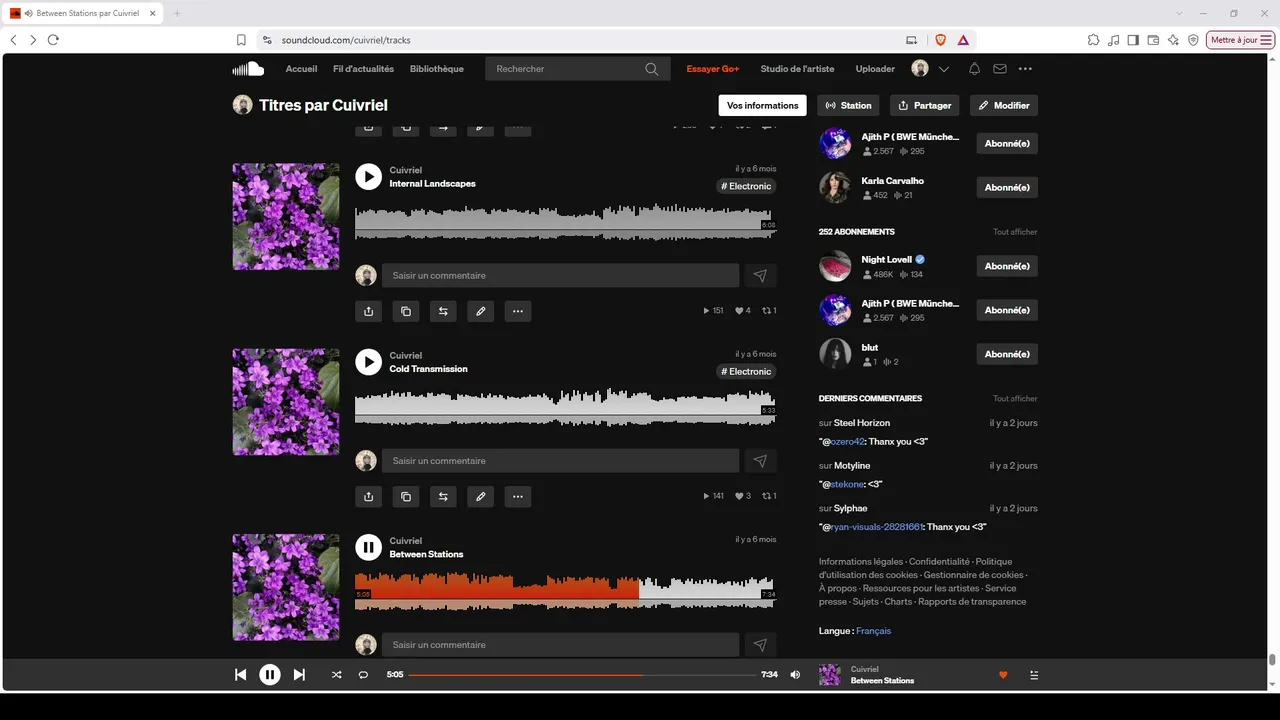Screen dimensions: 1280x720
Task: Copy link of Cold Transmission track
Action: 406,496
